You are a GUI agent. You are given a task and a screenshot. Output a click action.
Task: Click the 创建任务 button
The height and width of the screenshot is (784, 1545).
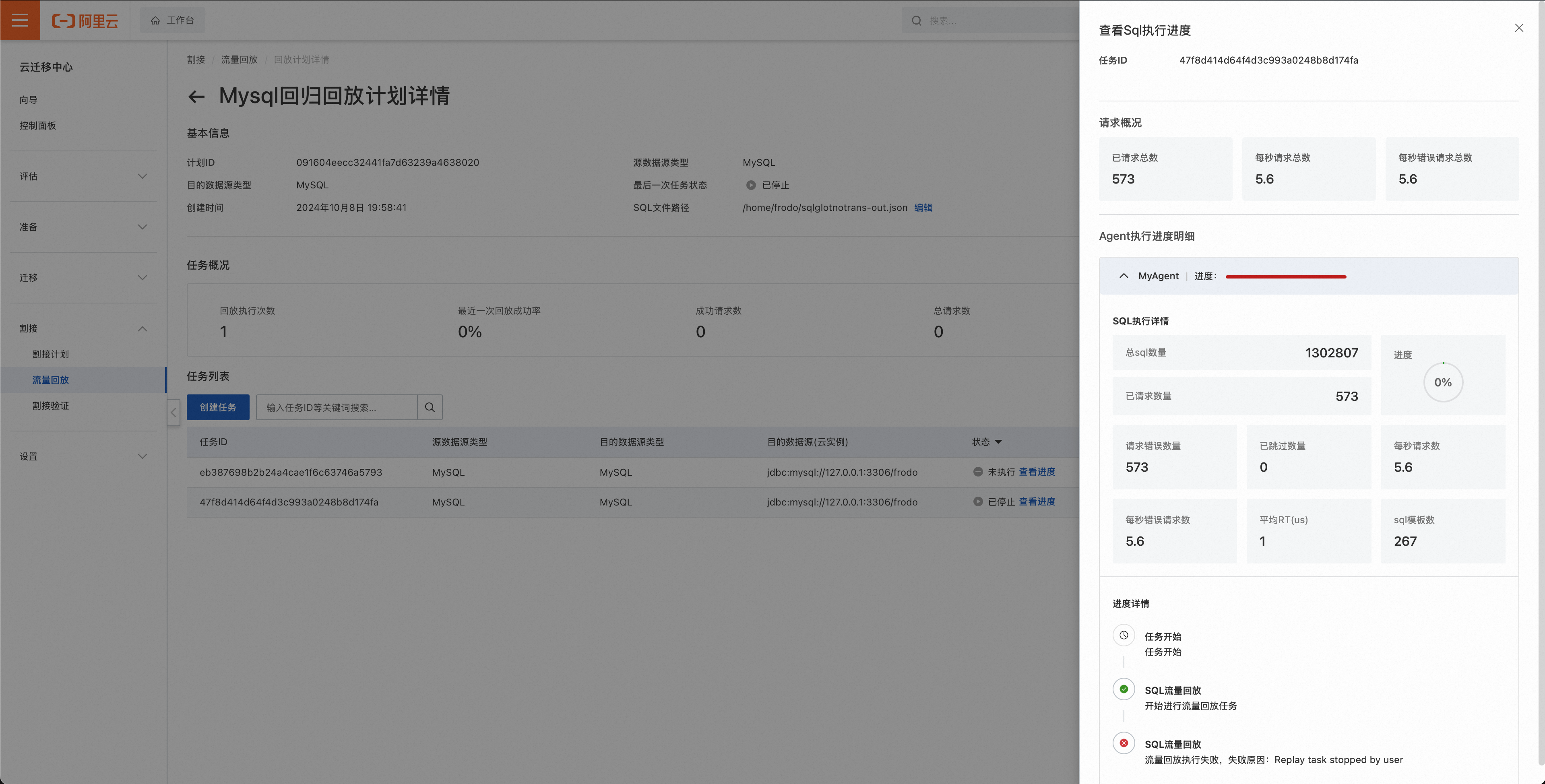218,407
